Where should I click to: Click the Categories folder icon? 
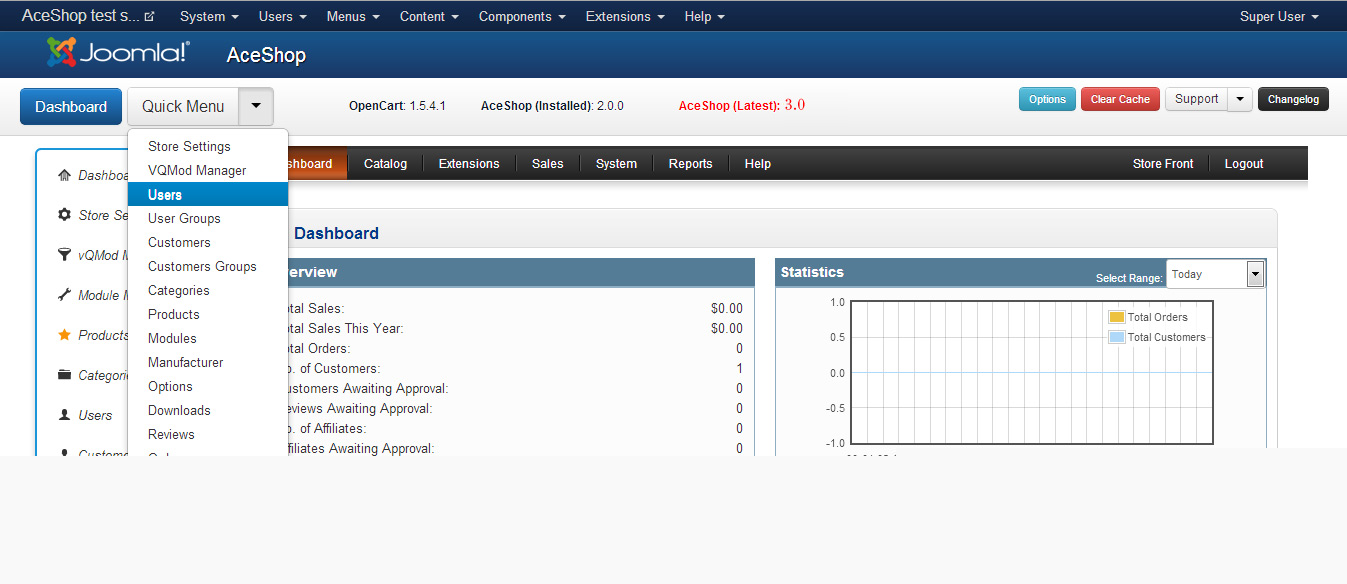[65, 375]
